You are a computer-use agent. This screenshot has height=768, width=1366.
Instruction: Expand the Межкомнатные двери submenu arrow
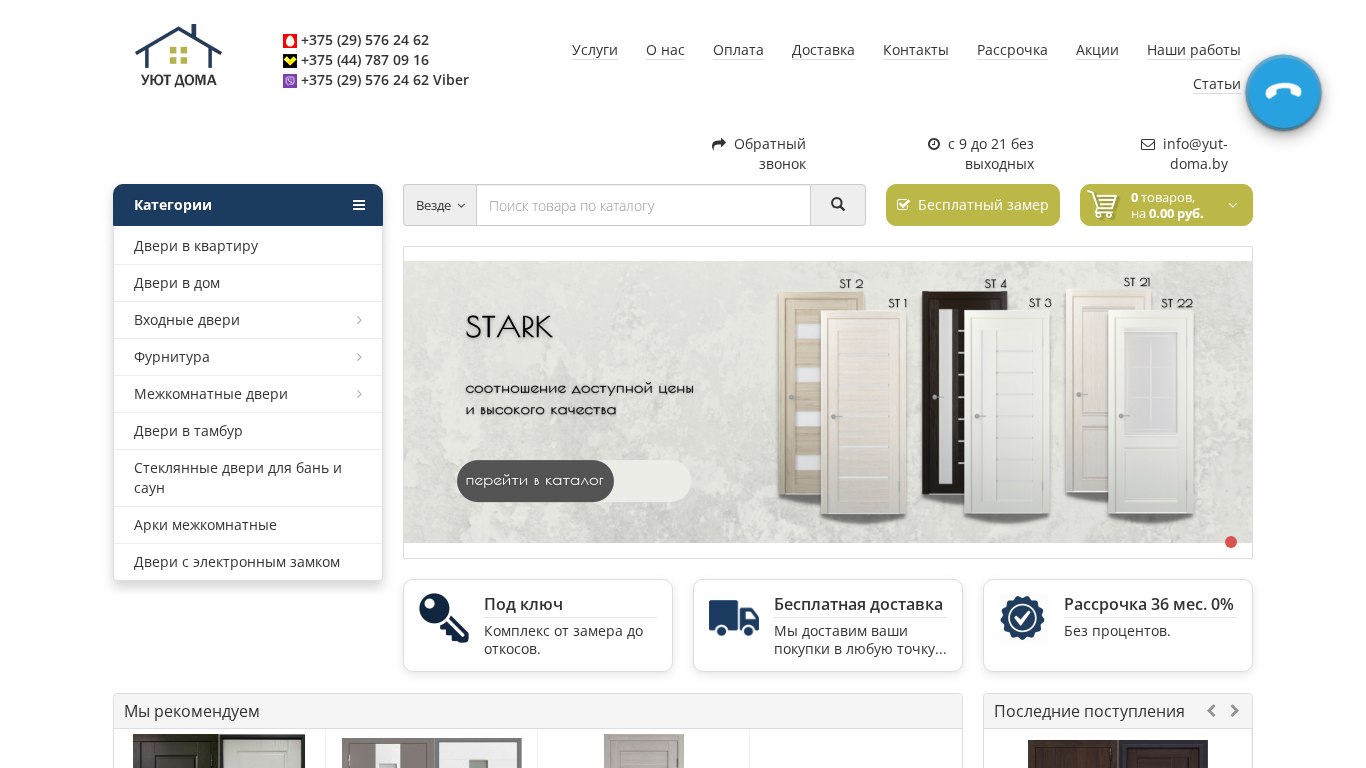(x=359, y=394)
